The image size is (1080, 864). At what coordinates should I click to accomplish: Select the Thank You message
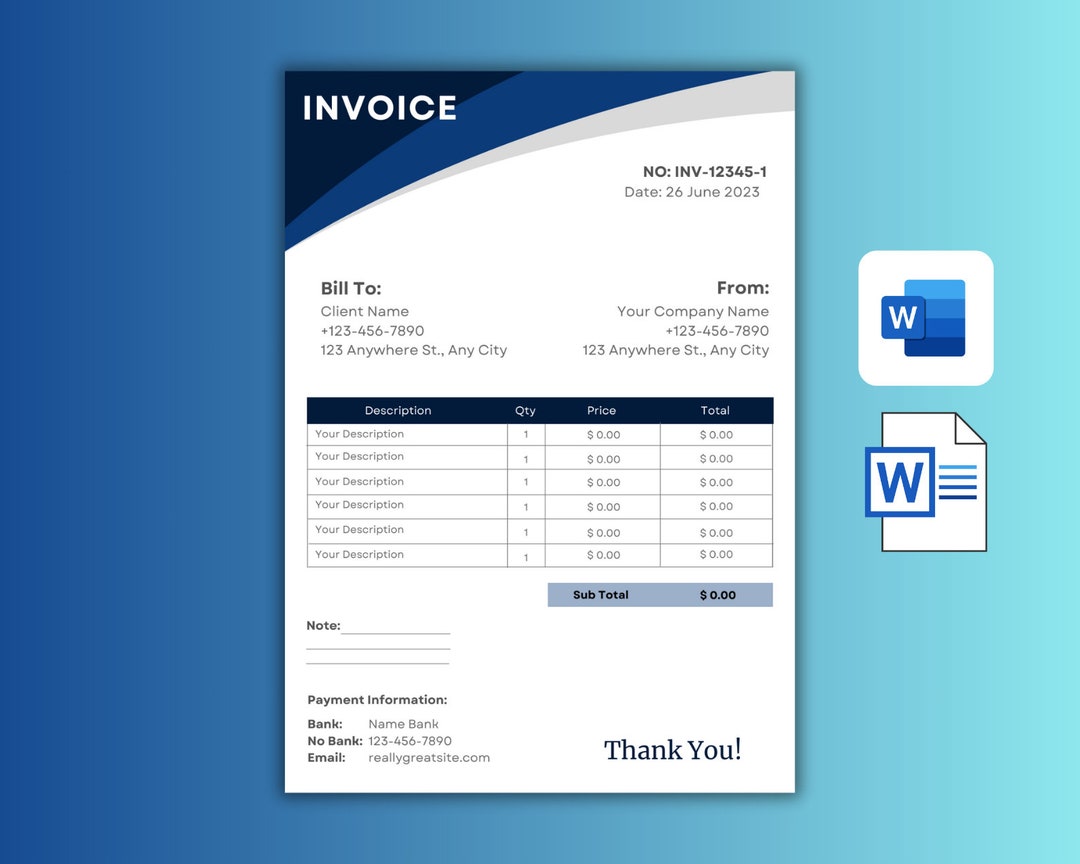672,750
